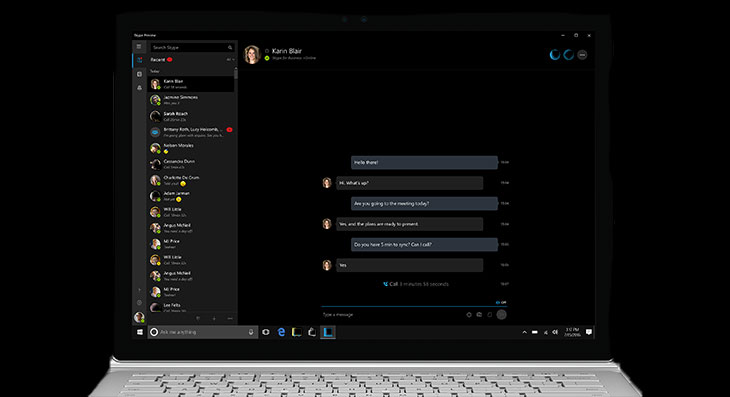This screenshot has height=397, width=730.
Task: Start a video call with Karin Blair
Action: click(x=554, y=55)
